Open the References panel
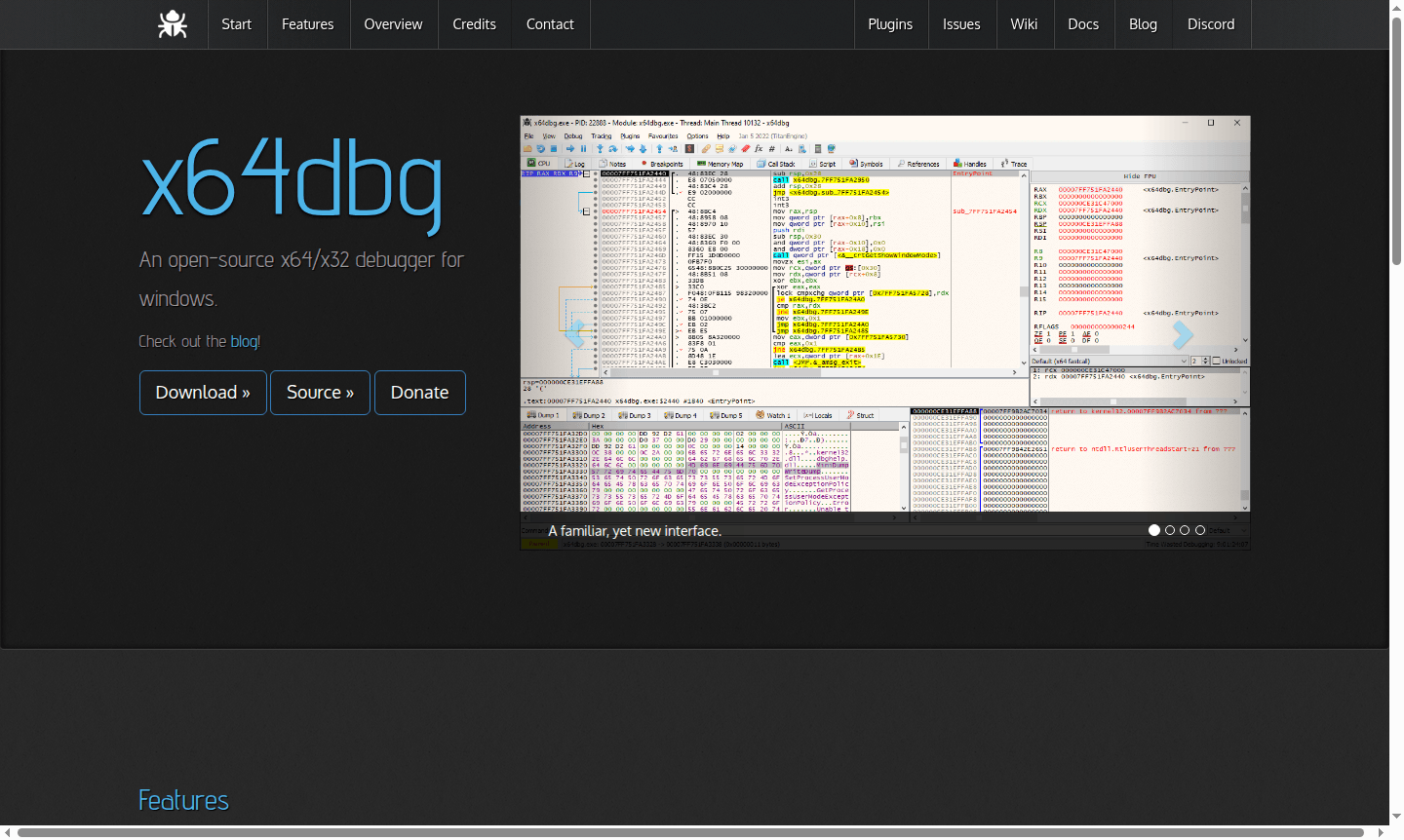Viewport: 1404px width, 840px height. 919,164
